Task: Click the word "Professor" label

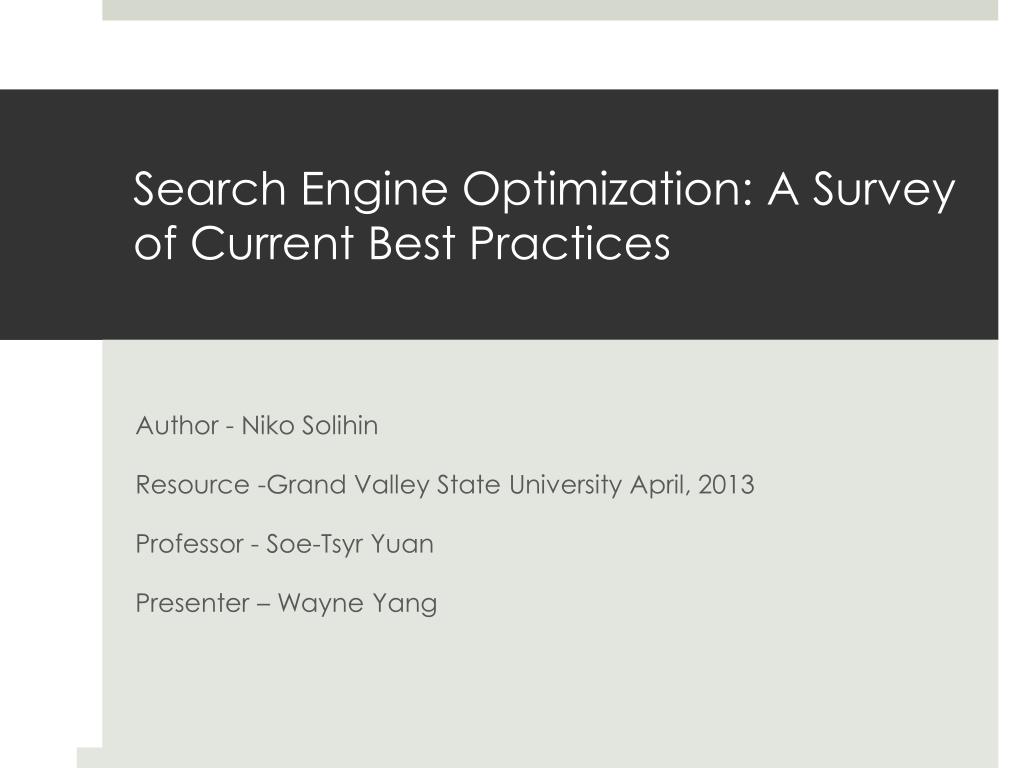Action: coord(189,544)
